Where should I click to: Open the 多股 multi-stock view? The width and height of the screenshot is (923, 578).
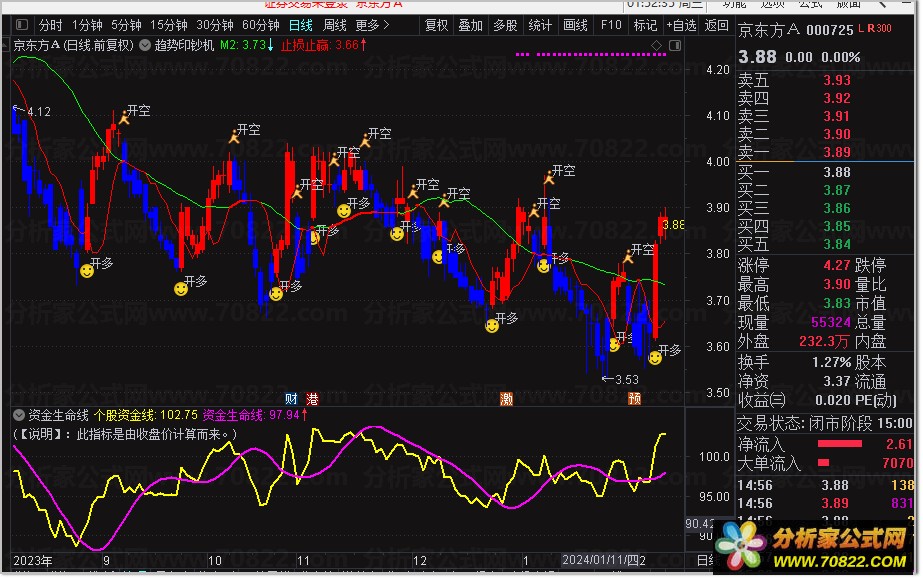[505, 25]
